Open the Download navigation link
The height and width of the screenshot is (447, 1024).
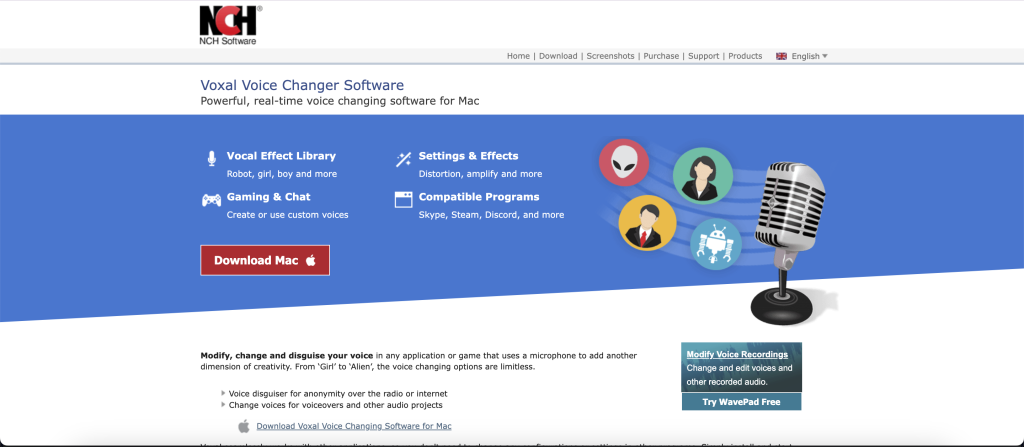tap(558, 56)
